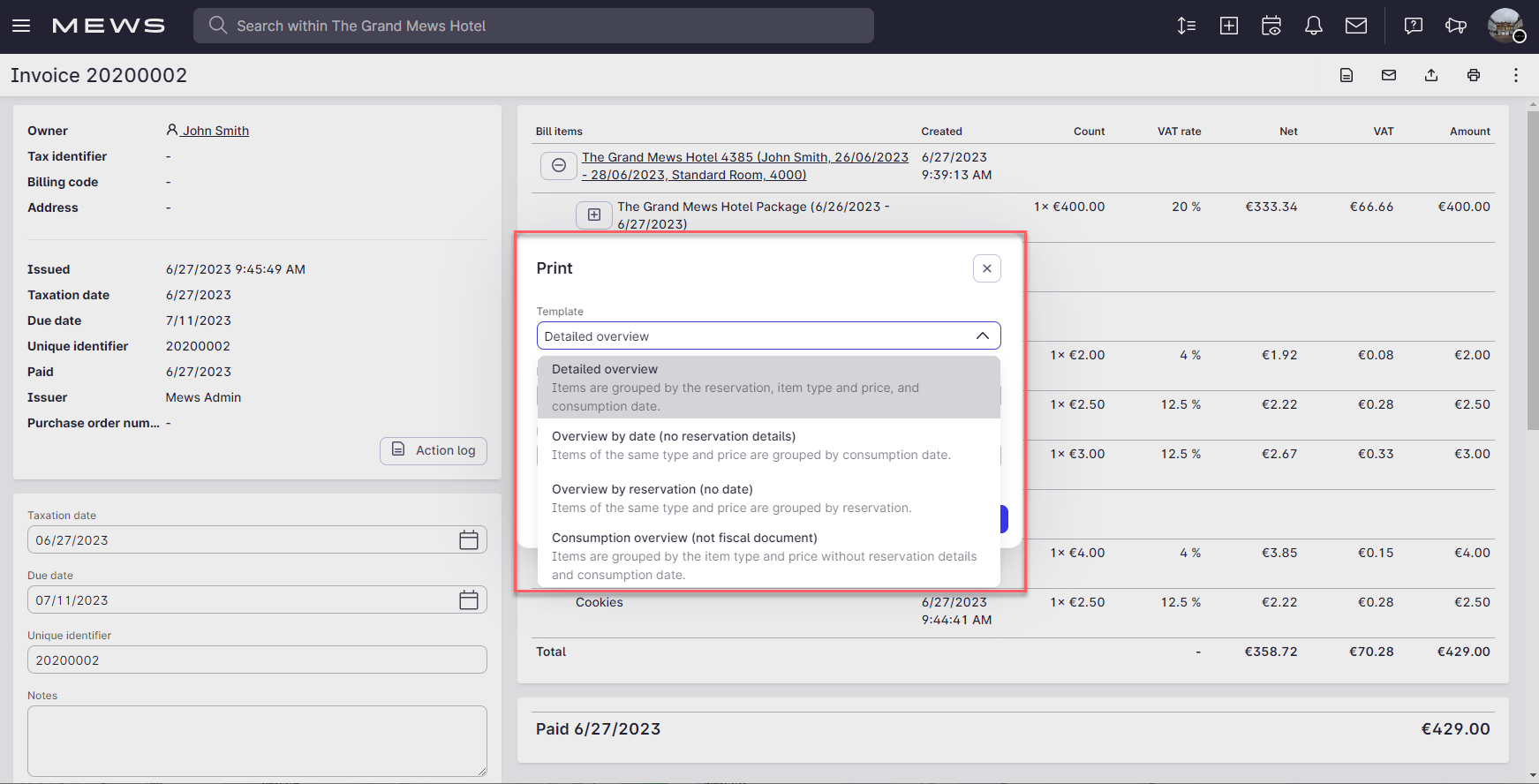Image resolution: width=1539 pixels, height=784 pixels.
Task: Click the Due date input field
Action: pyautogui.click(x=257, y=599)
